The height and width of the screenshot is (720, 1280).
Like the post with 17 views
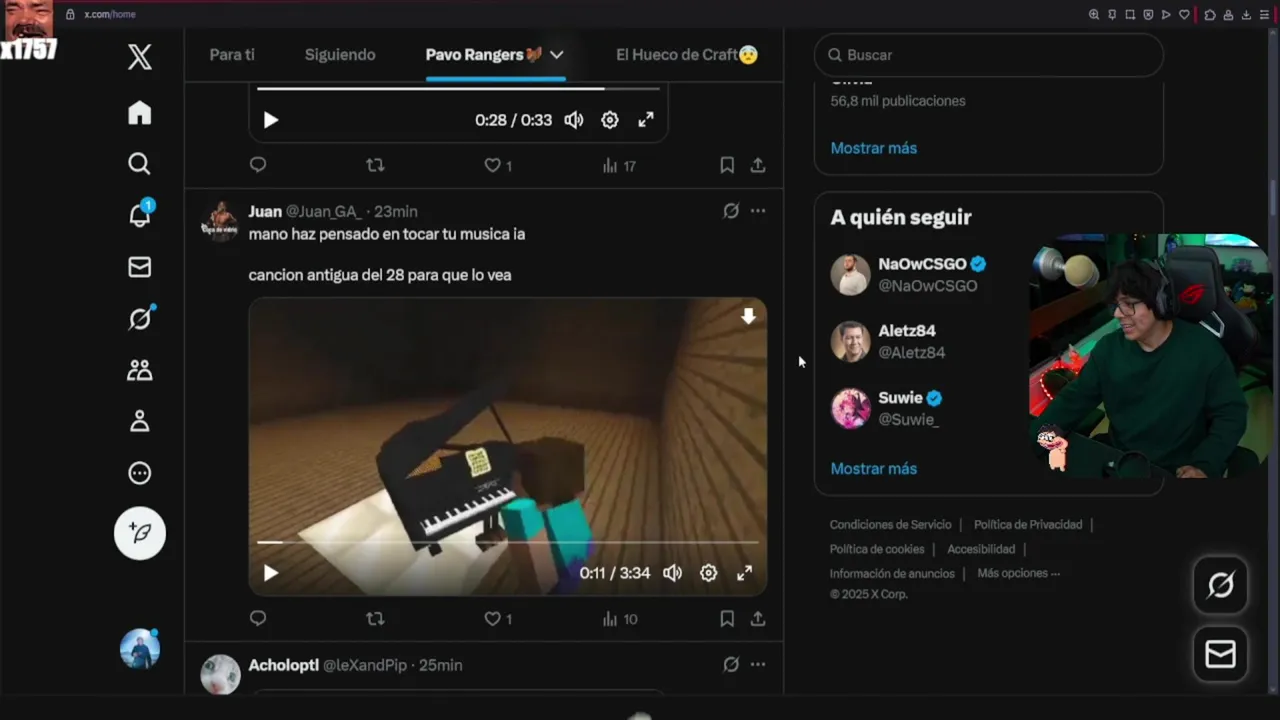[498, 165]
